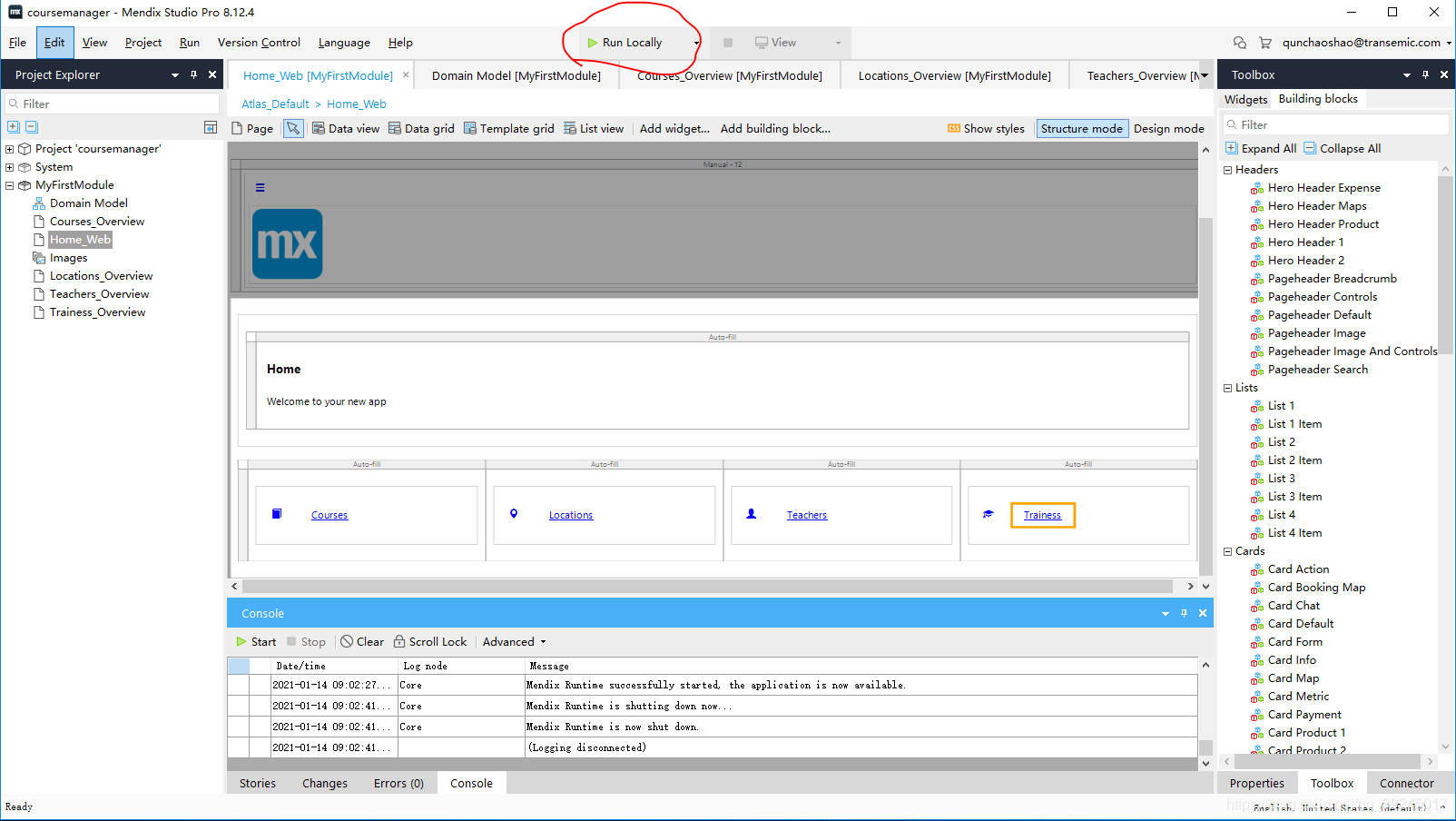Enable Scroll Lock in the console

point(430,642)
